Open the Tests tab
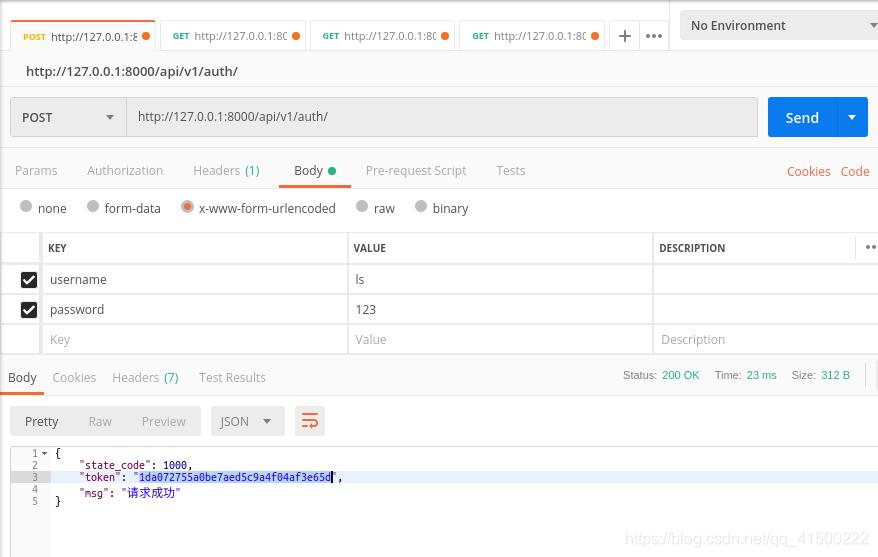 click(x=511, y=171)
